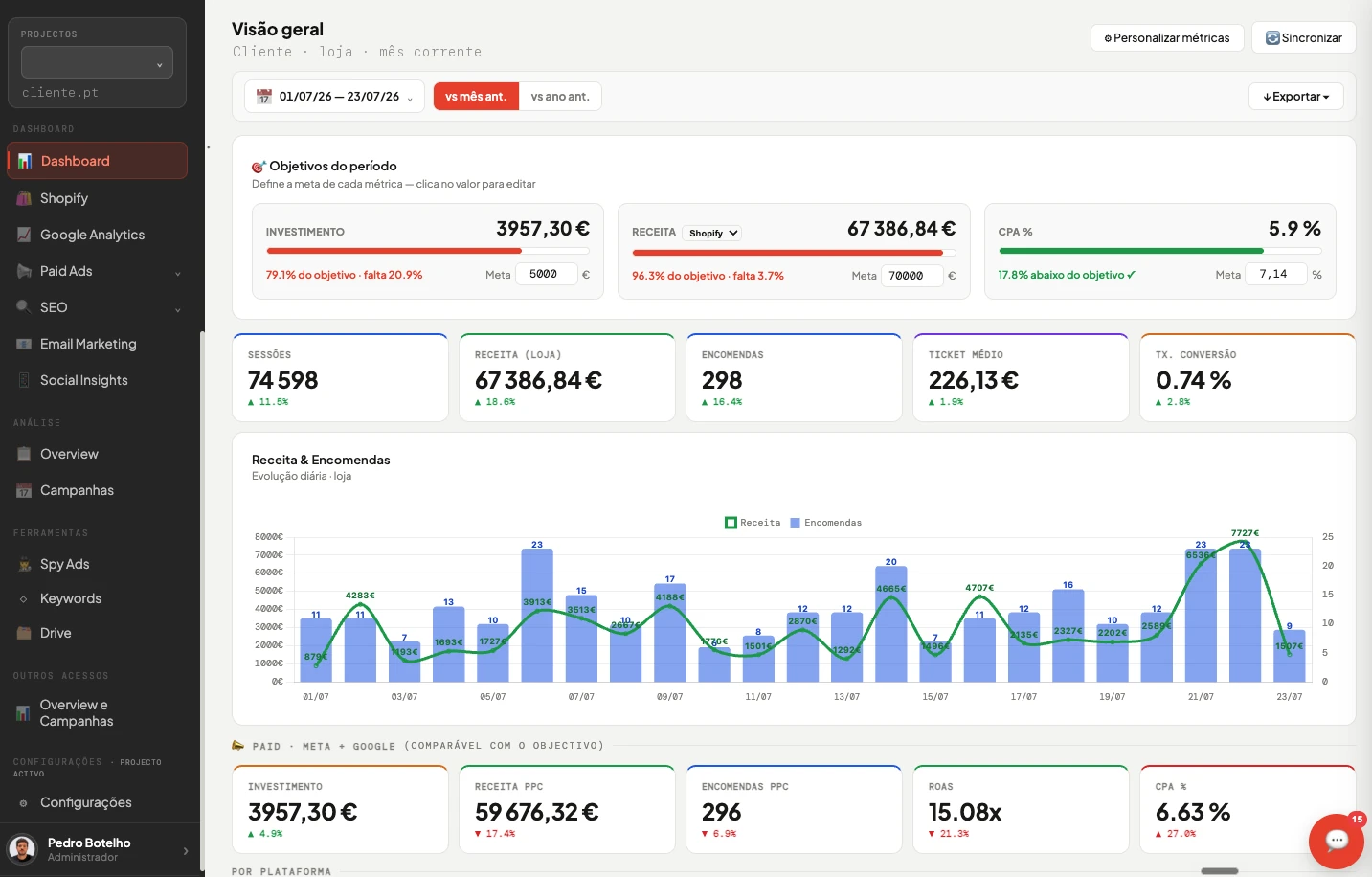Click the Overview e Campanhas icon
The image size is (1372, 877).
click(x=23, y=712)
